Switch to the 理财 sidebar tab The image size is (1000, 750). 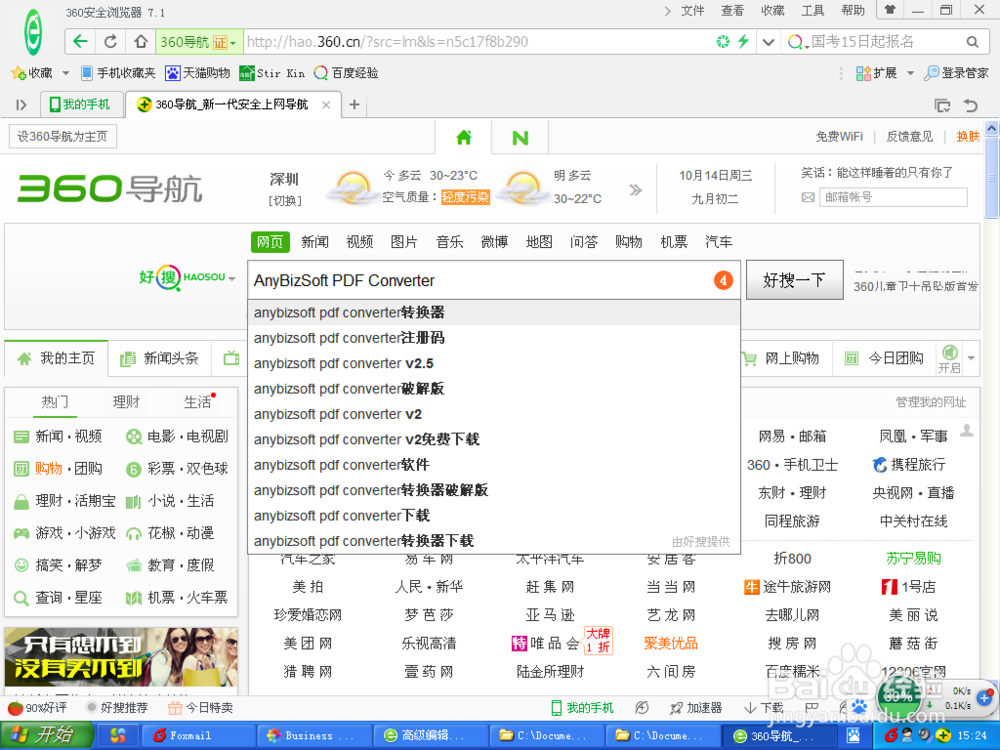[x=126, y=402]
